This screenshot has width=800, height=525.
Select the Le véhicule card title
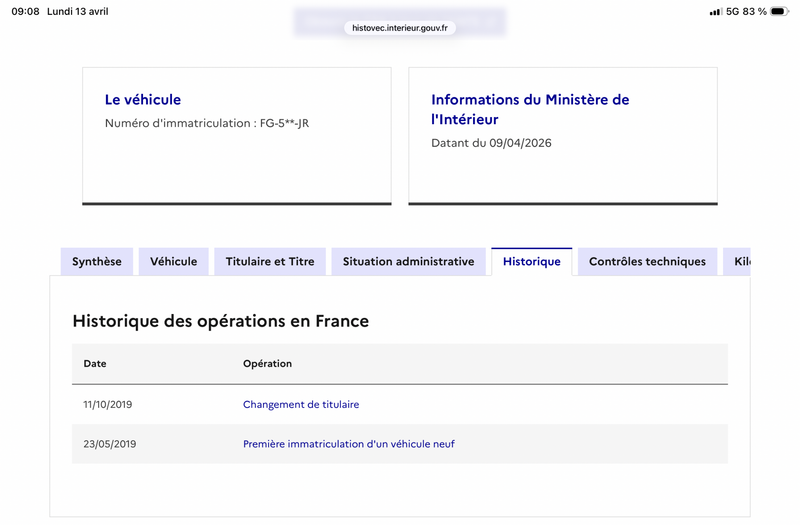143,99
